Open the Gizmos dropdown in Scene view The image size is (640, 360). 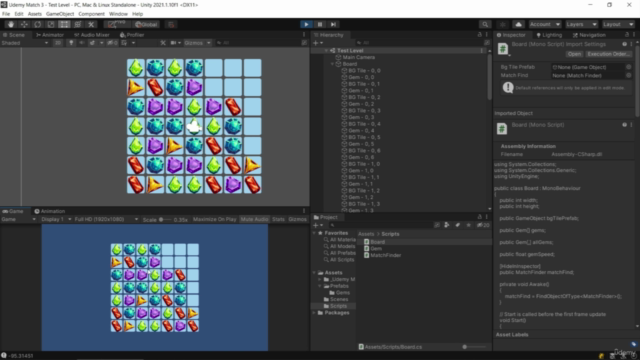pyautogui.click(x=198, y=43)
